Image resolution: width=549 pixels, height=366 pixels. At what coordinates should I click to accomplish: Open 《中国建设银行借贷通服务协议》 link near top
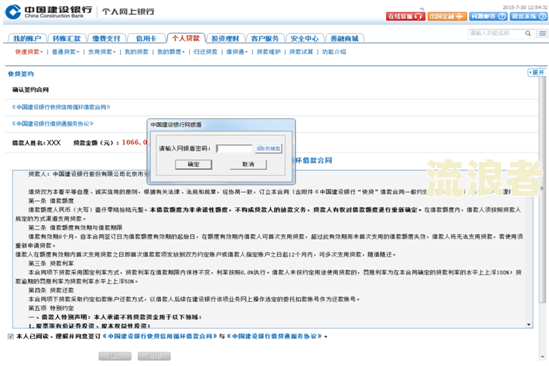click(53, 123)
